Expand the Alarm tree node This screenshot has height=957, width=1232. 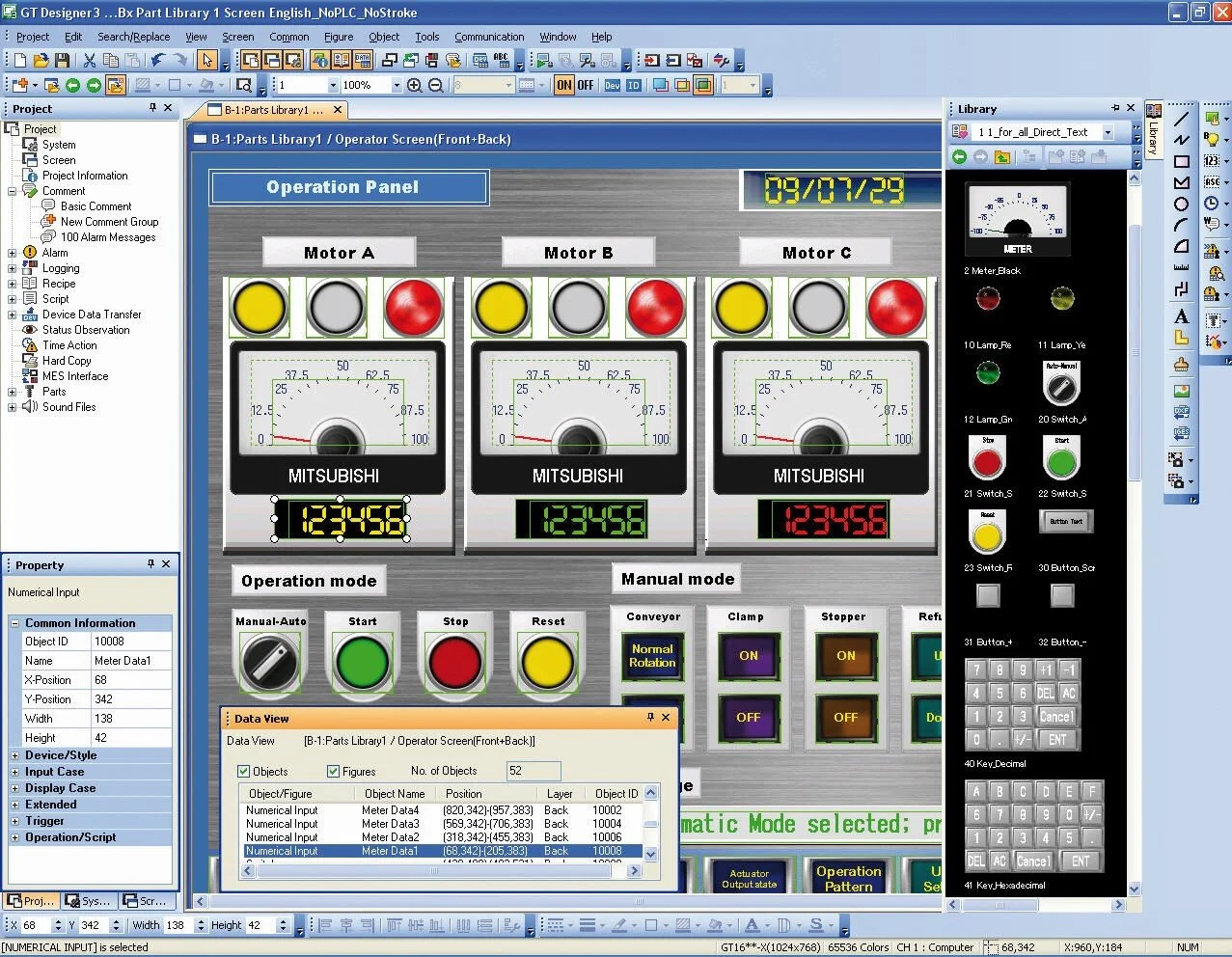pos(12,253)
